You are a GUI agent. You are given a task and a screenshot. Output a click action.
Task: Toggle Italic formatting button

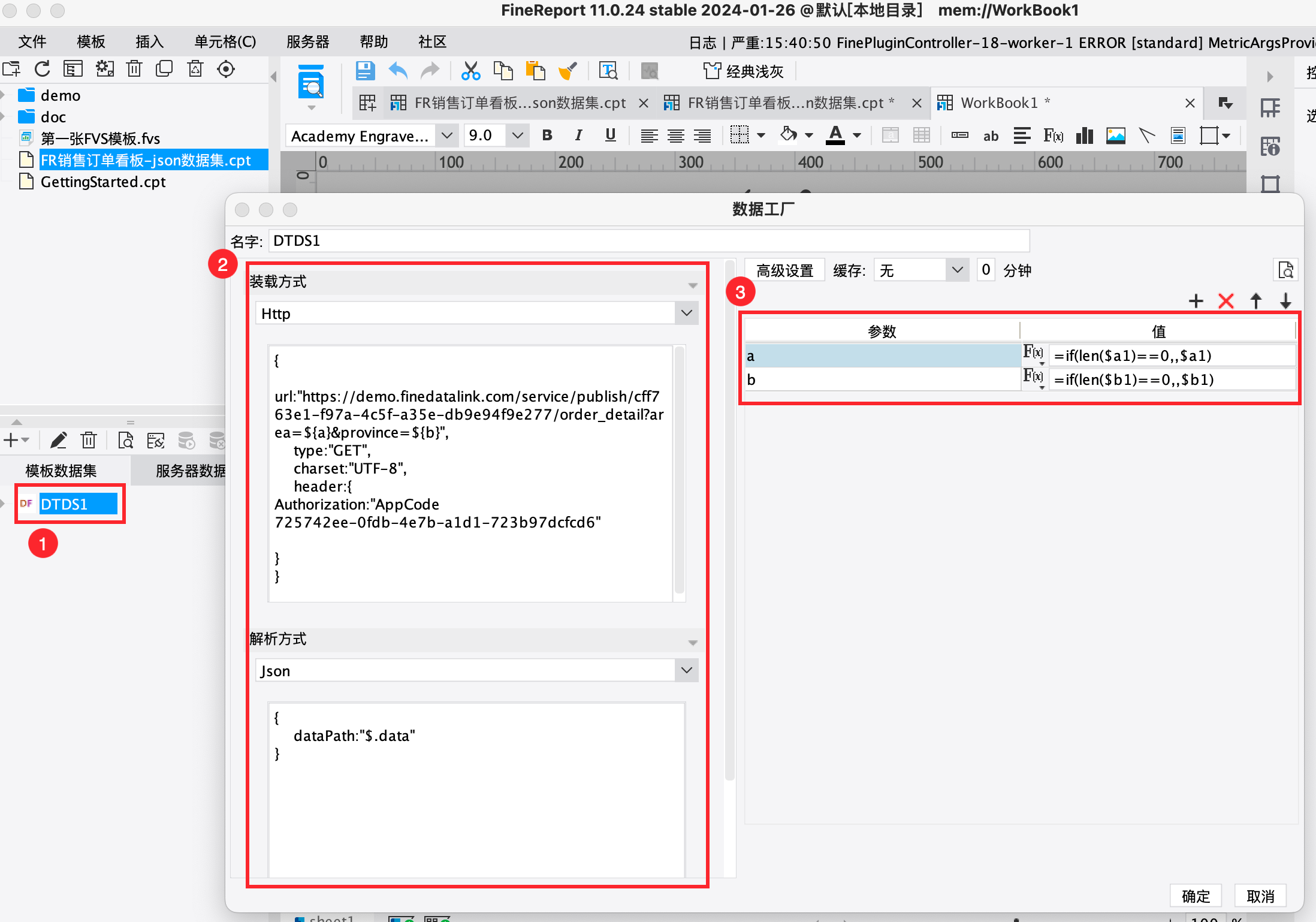(578, 136)
